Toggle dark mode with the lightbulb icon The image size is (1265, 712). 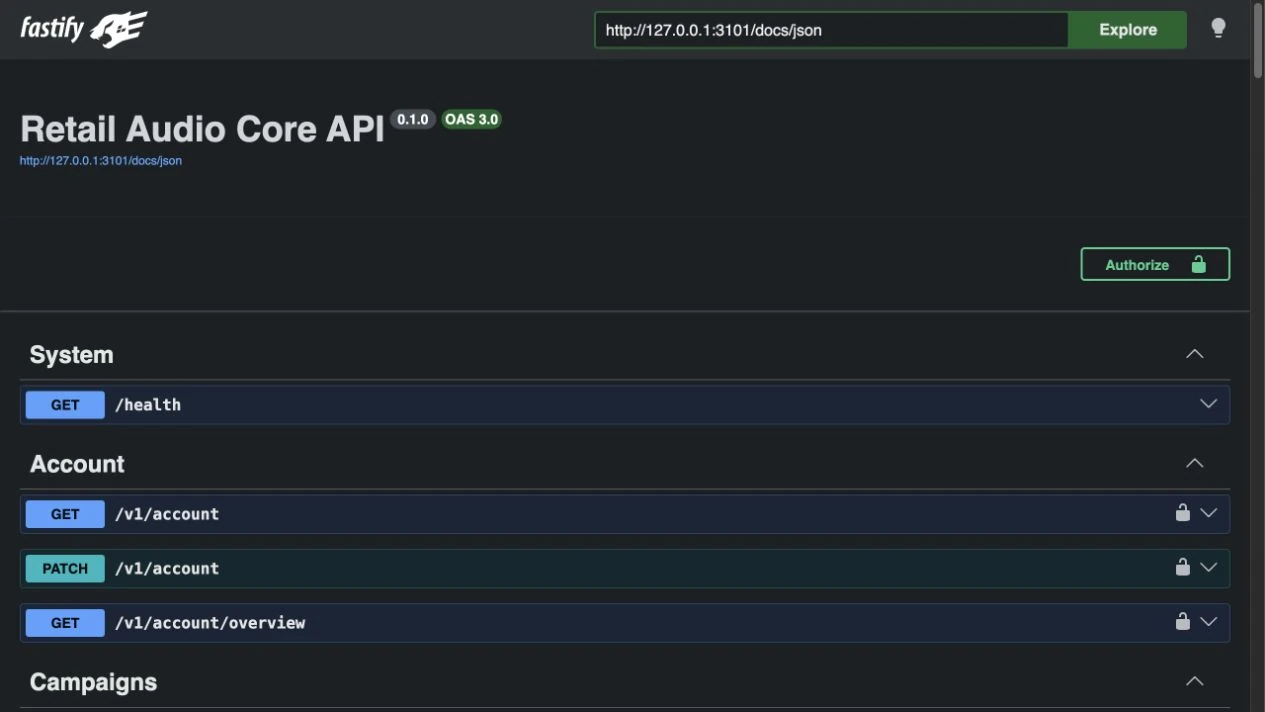(1218, 28)
